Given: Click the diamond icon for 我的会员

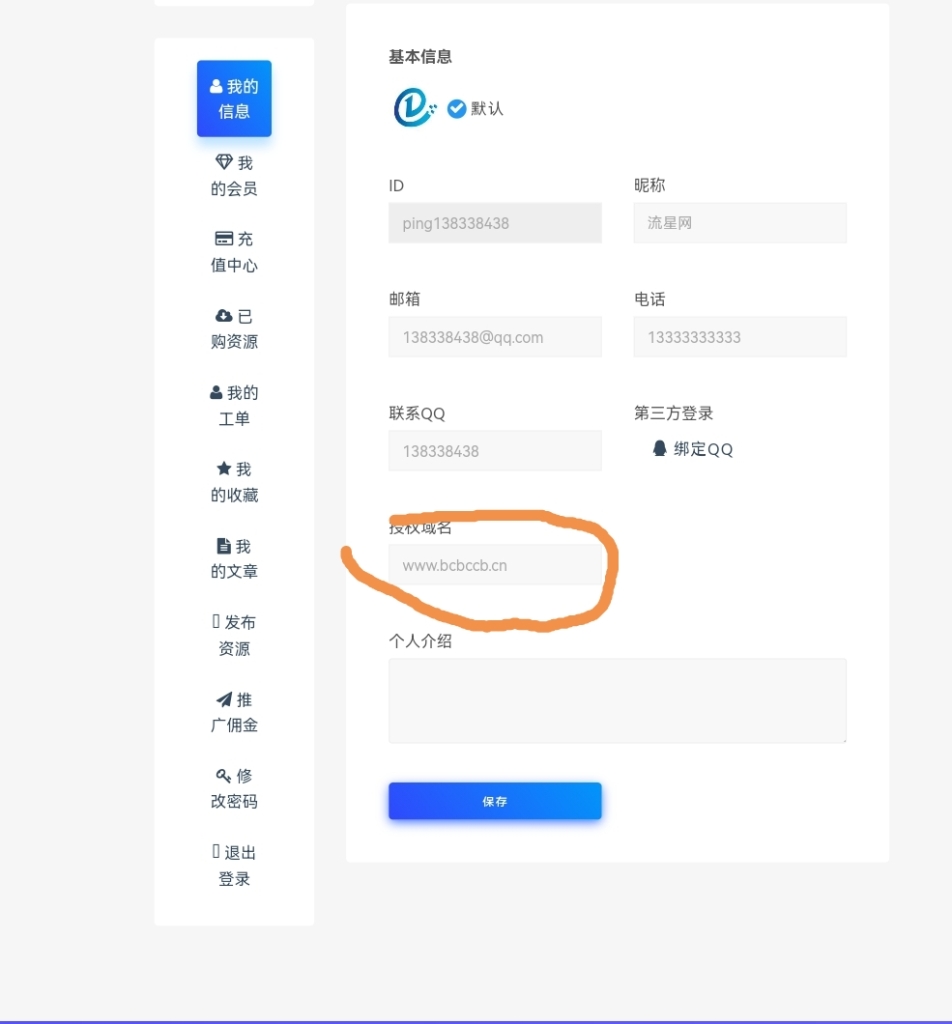Looking at the screenshot, I should (224, 161).
